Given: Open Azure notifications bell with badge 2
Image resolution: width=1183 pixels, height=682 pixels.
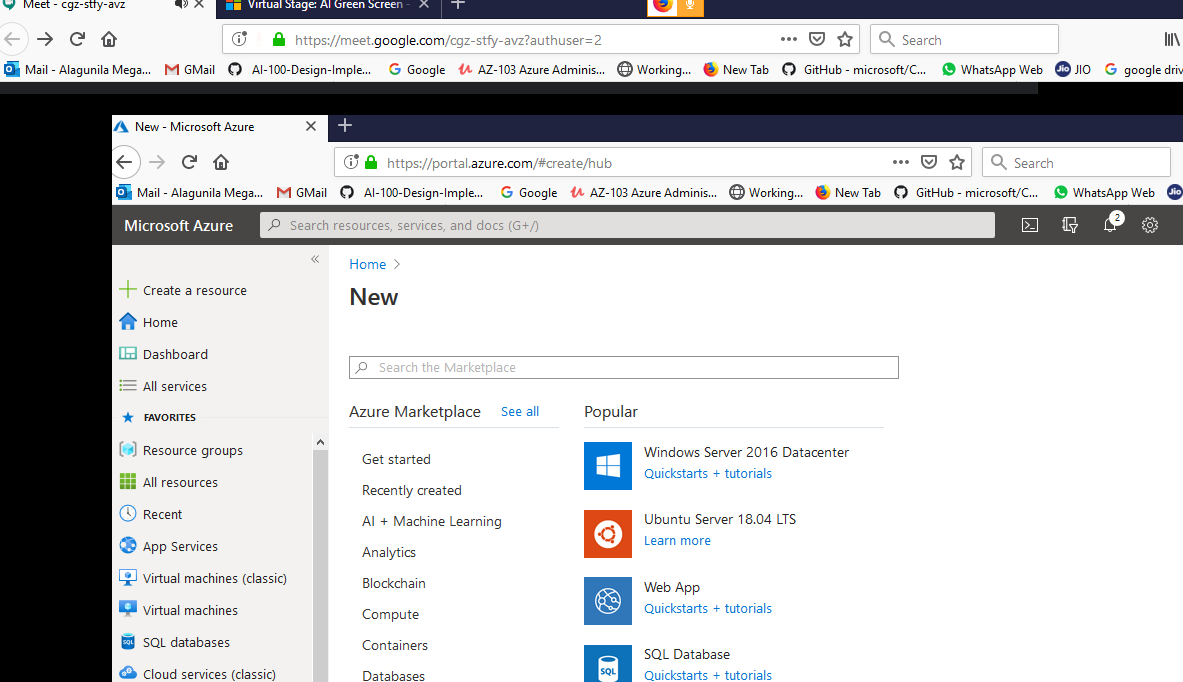Looking at the screenshot, I should pos(1111,223).
